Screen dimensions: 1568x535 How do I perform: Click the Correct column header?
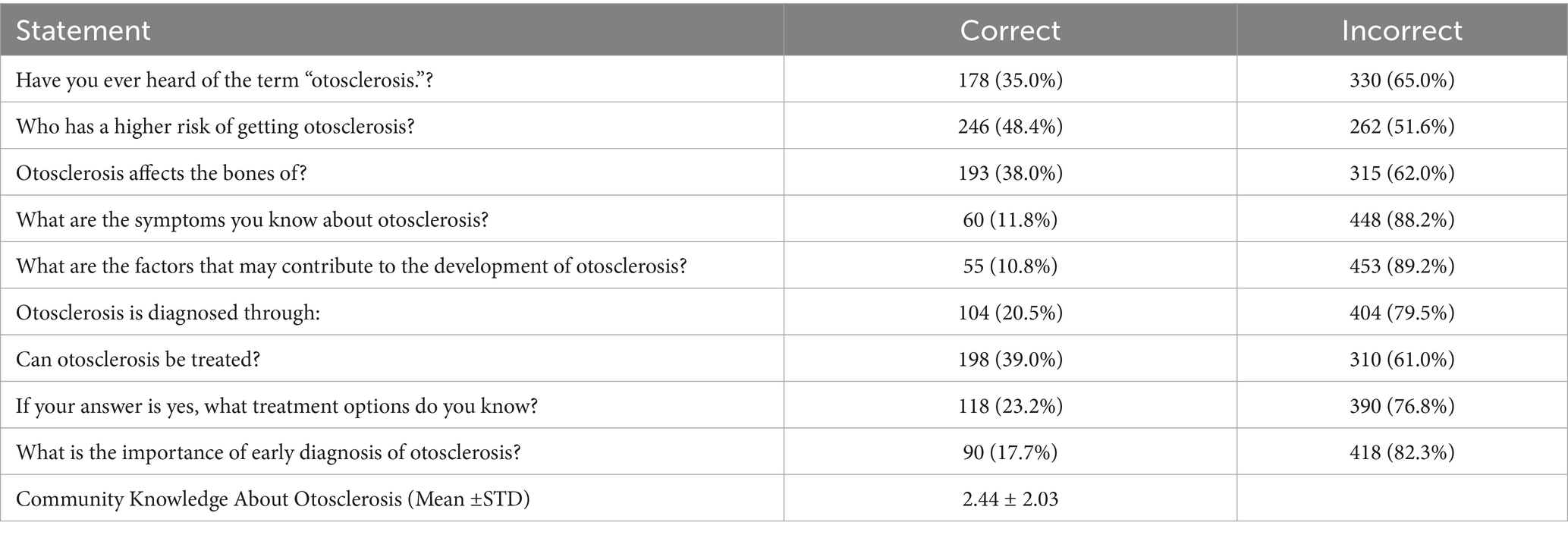pos(1010,30)
